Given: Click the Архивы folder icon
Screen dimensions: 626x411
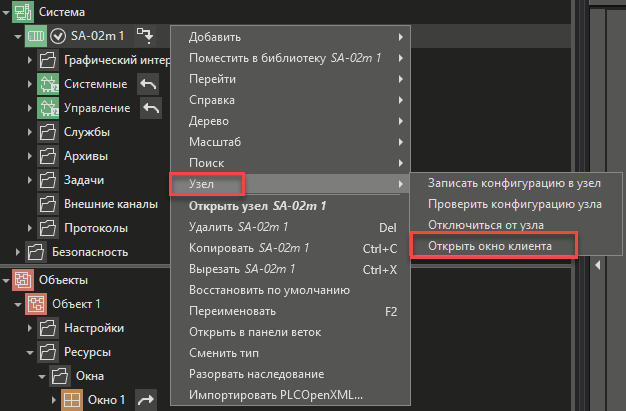Looking at the screenshot, I should (x=48, y=156).
